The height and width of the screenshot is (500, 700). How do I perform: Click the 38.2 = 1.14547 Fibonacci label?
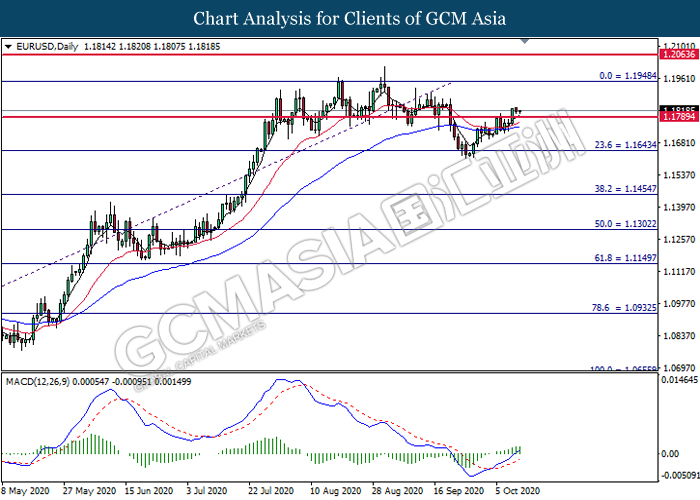click(x=625, y=189)
